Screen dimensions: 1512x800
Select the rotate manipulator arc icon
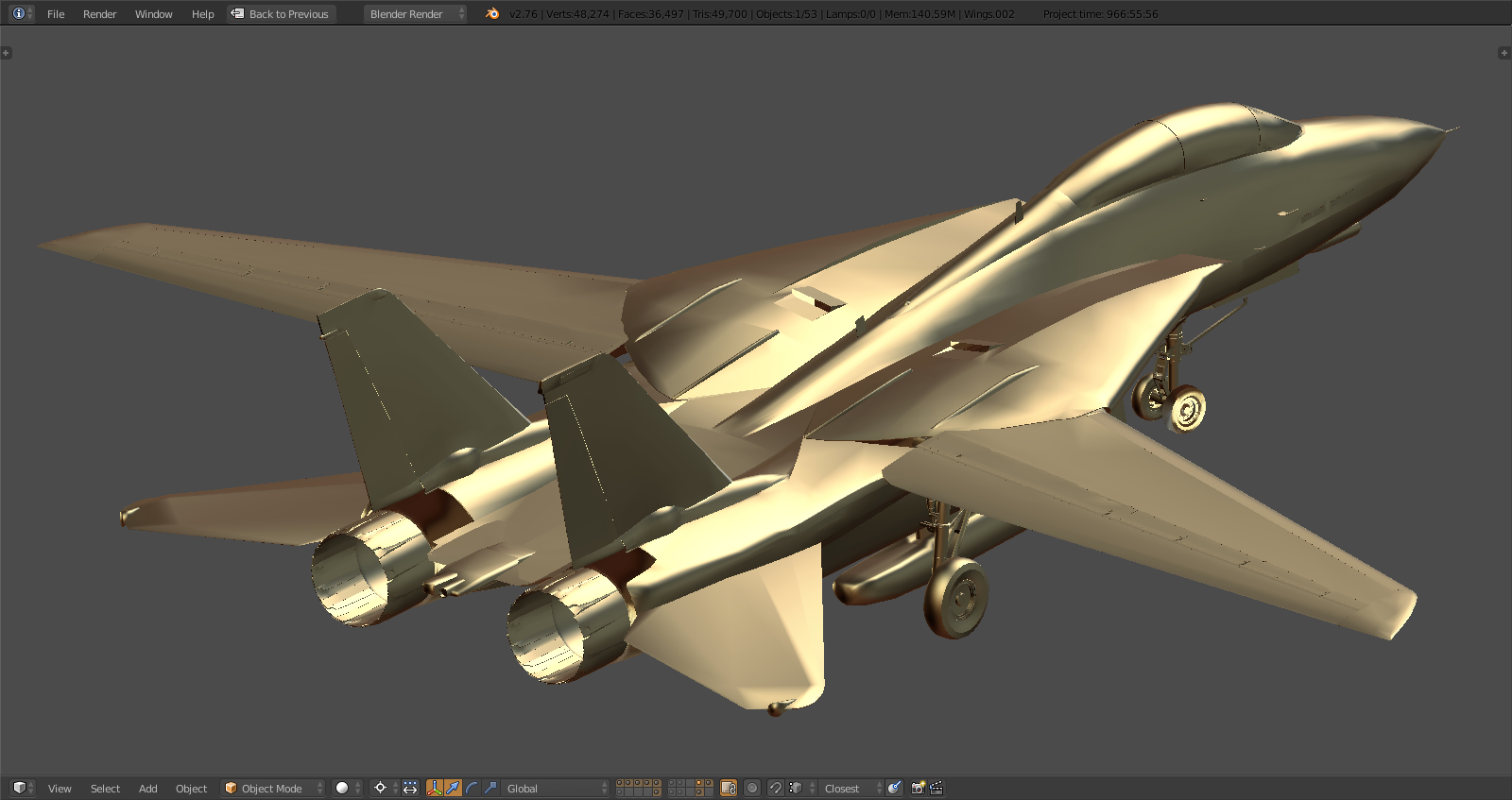click(472, 788)
